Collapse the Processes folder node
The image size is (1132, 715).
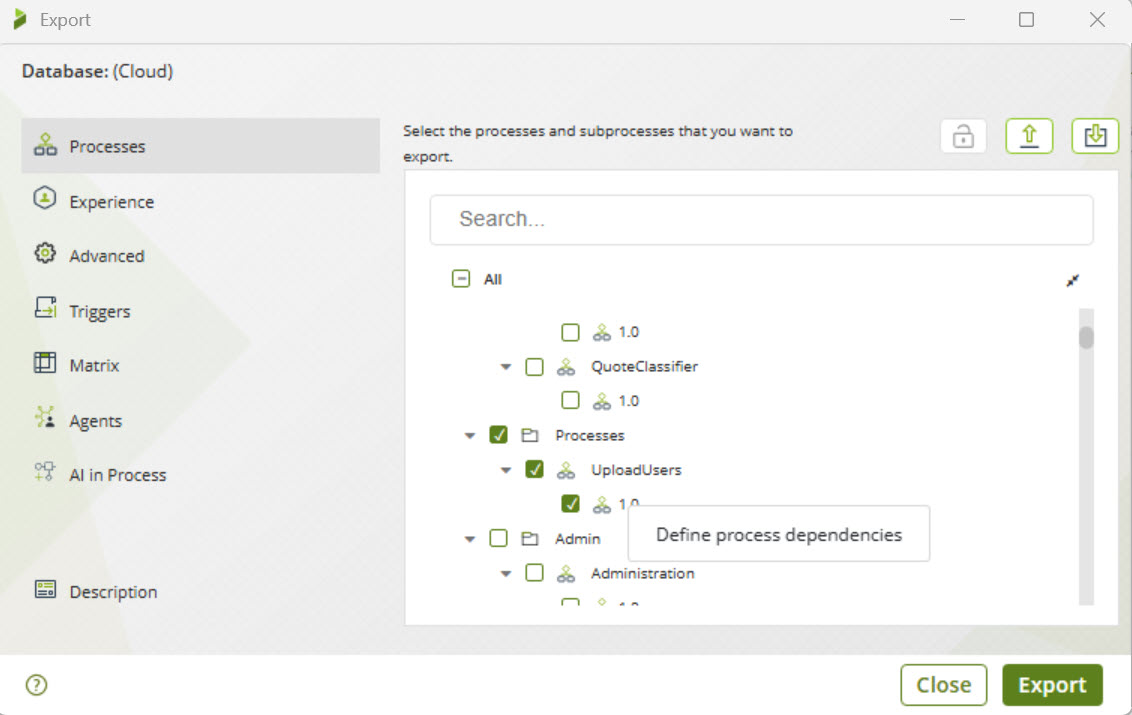click(470, 436)
